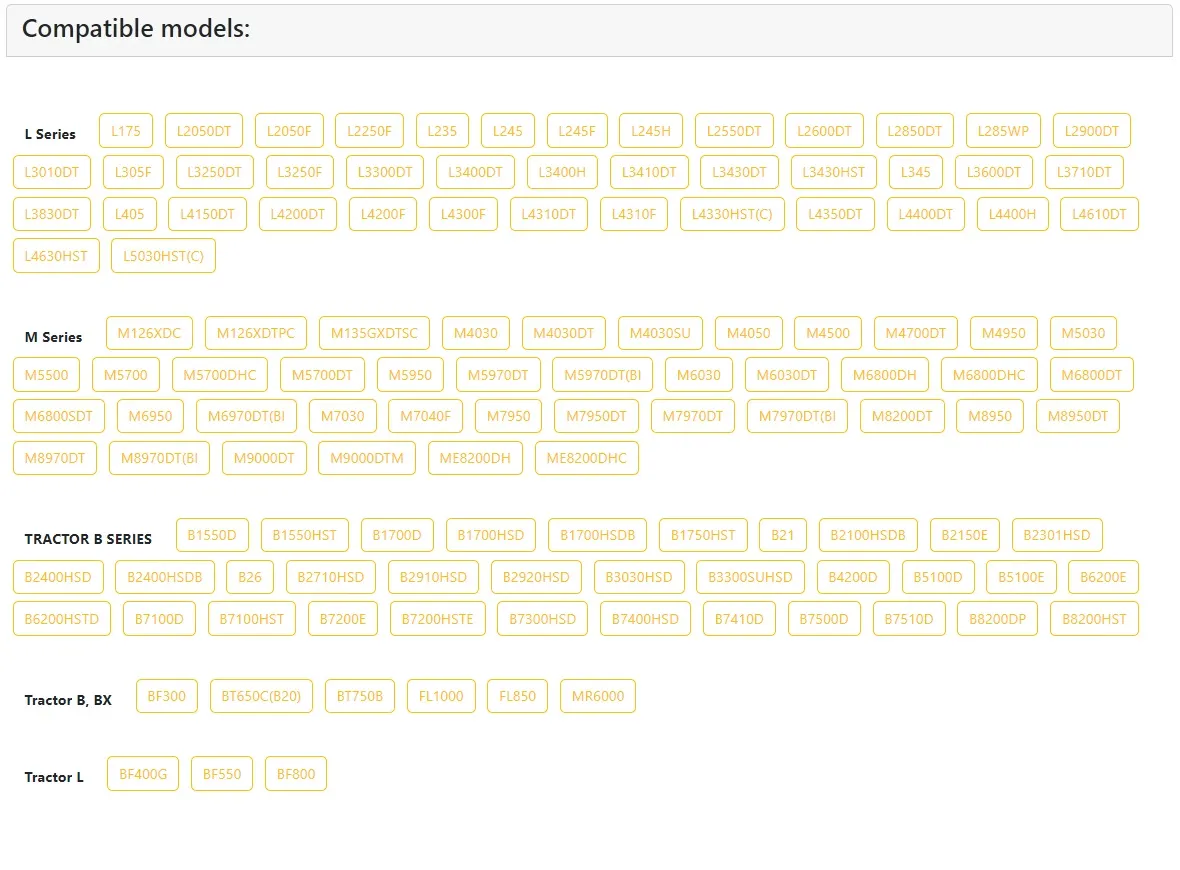Screen dimensions: 1180x870
Task: Choose the M8970DT model tag
Action: click(55, 458)
